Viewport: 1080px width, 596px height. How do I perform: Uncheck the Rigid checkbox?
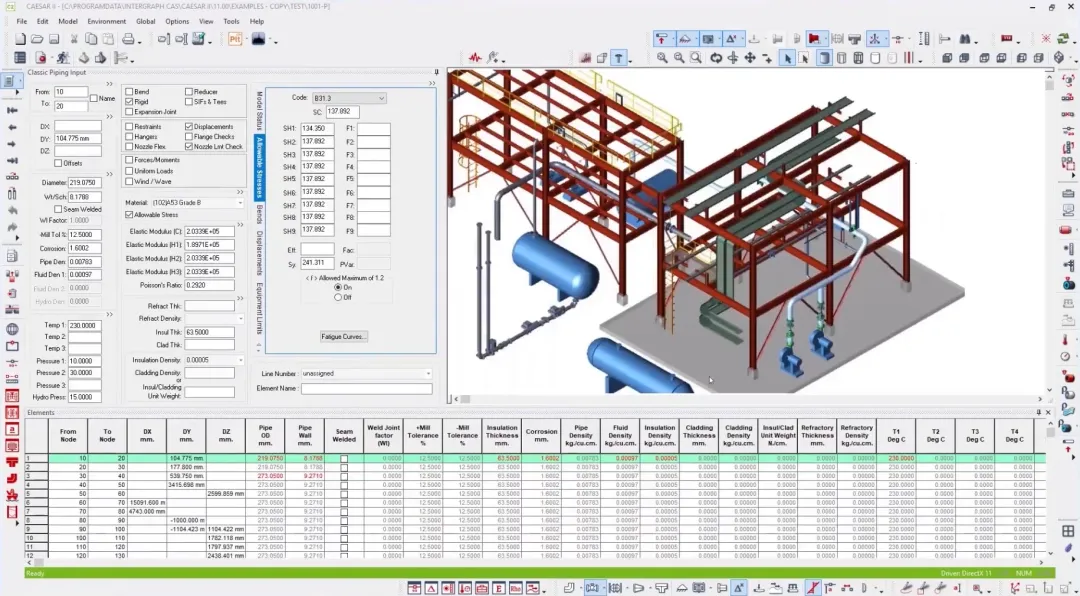(x=129, y=101)
